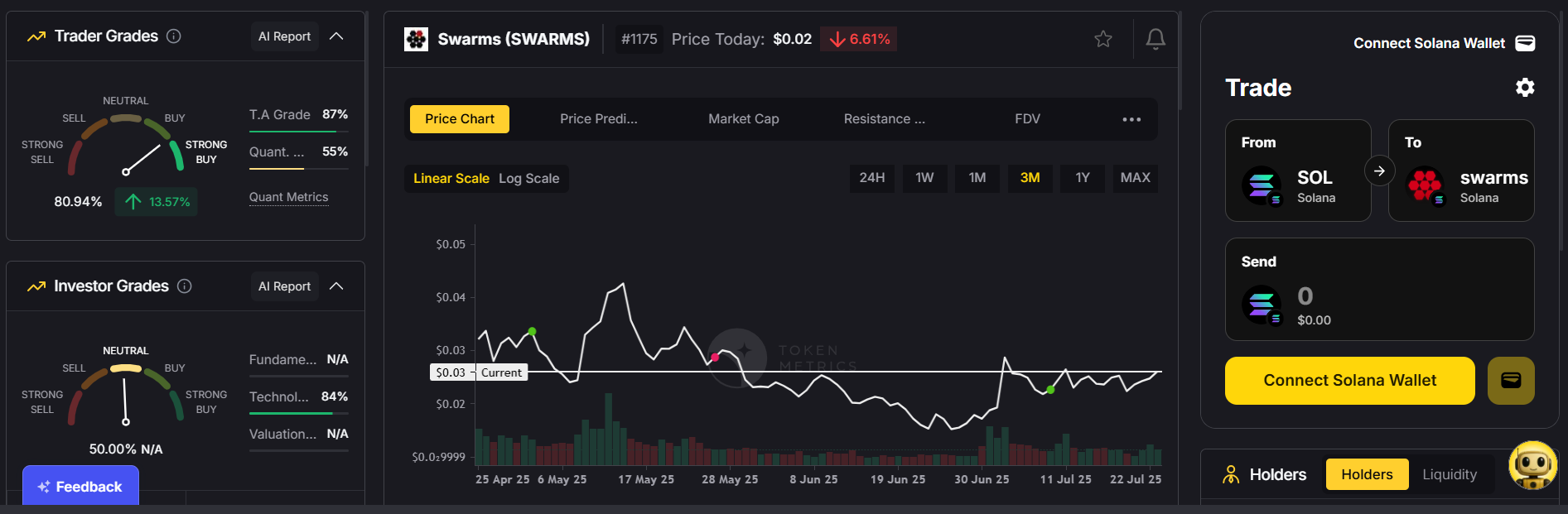Open the FDV tab

pos(1027,119)
